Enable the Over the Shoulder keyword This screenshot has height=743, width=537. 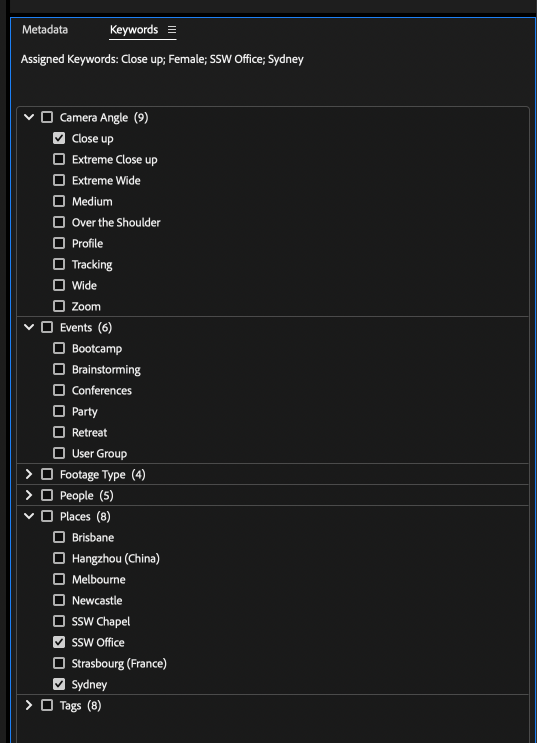click(59, 222)
